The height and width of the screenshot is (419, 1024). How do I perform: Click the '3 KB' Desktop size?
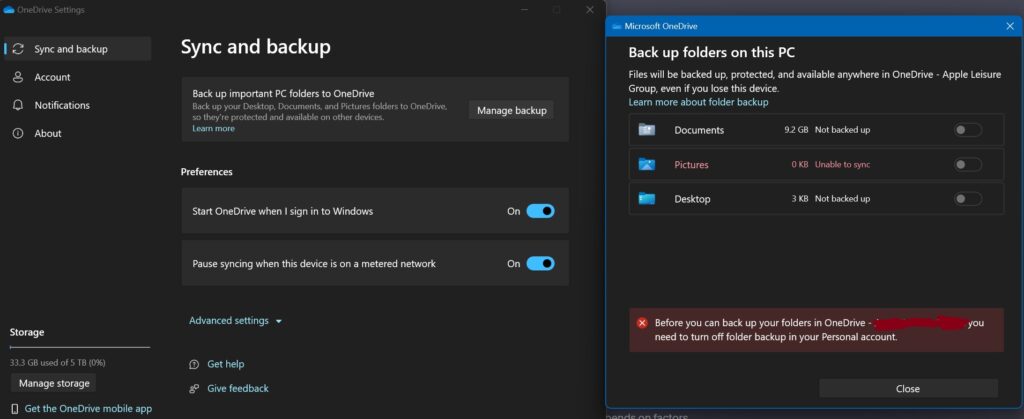[800, 198]
